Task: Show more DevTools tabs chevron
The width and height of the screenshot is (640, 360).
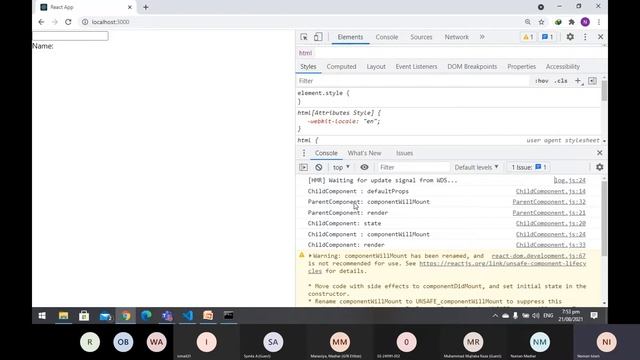Action: coord(482,37)
